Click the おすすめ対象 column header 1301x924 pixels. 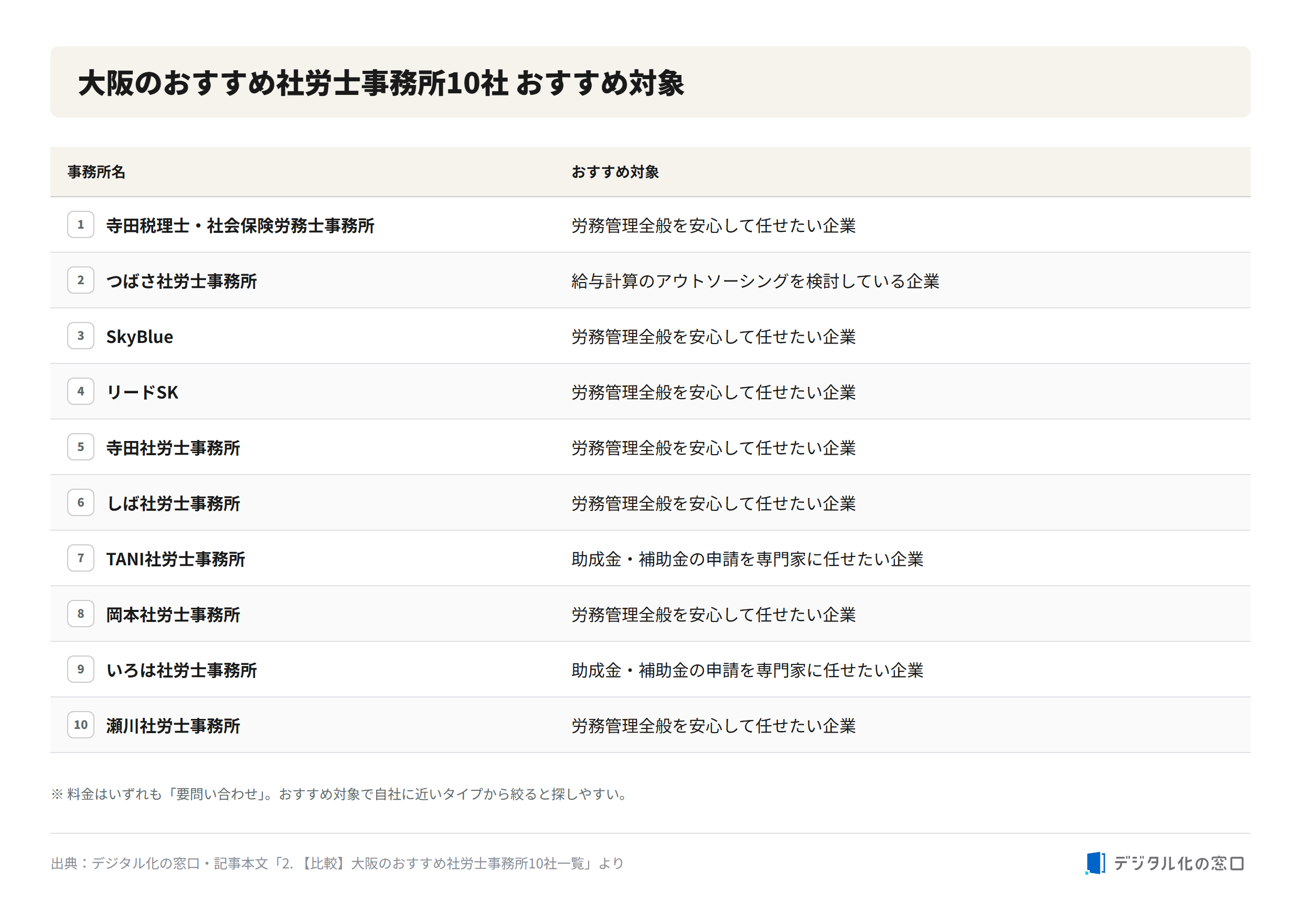[x=615, y=172]
